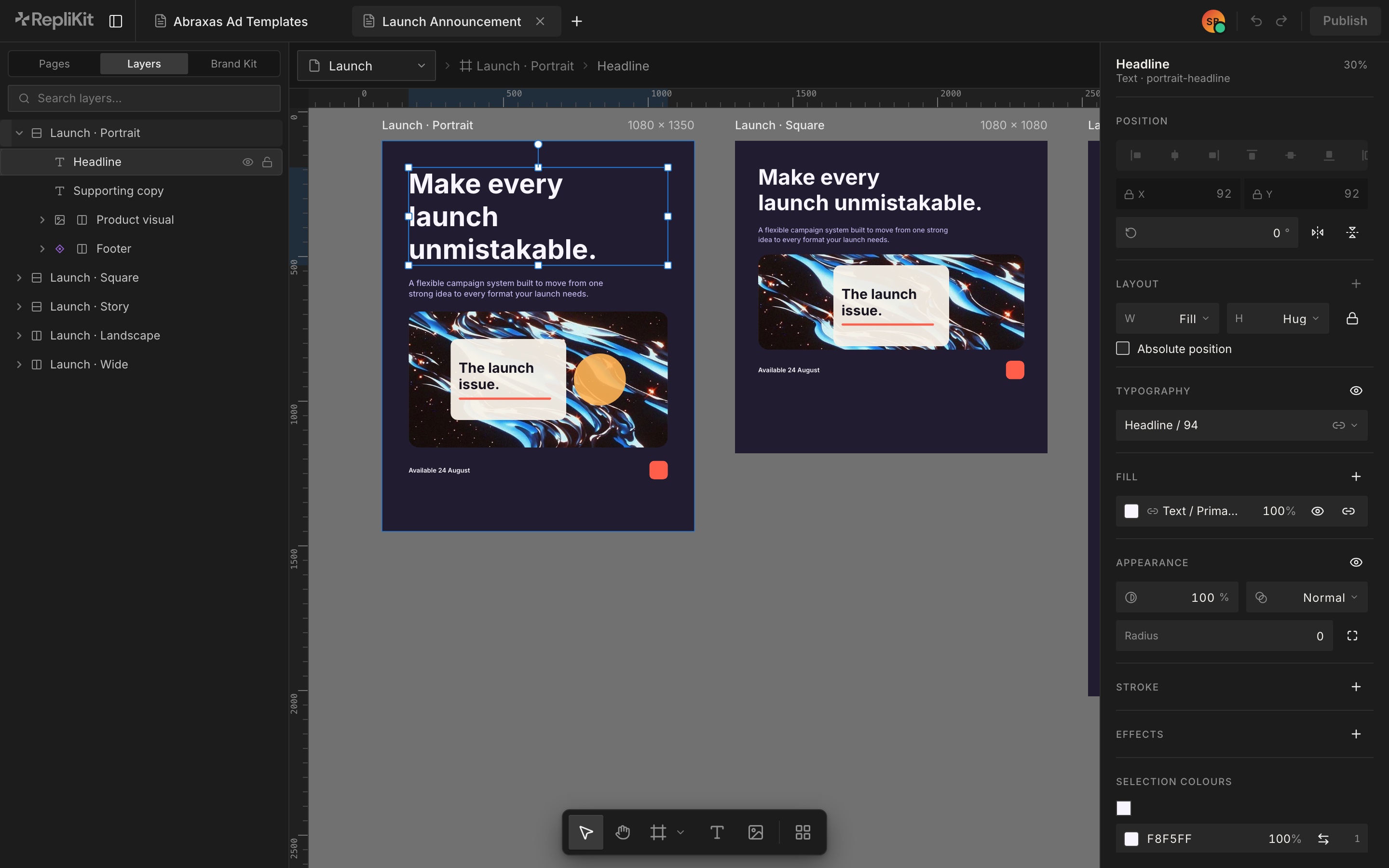Add an effect with plus icon
This screenshot has height=868, width=1389.
click(1356, 733)
